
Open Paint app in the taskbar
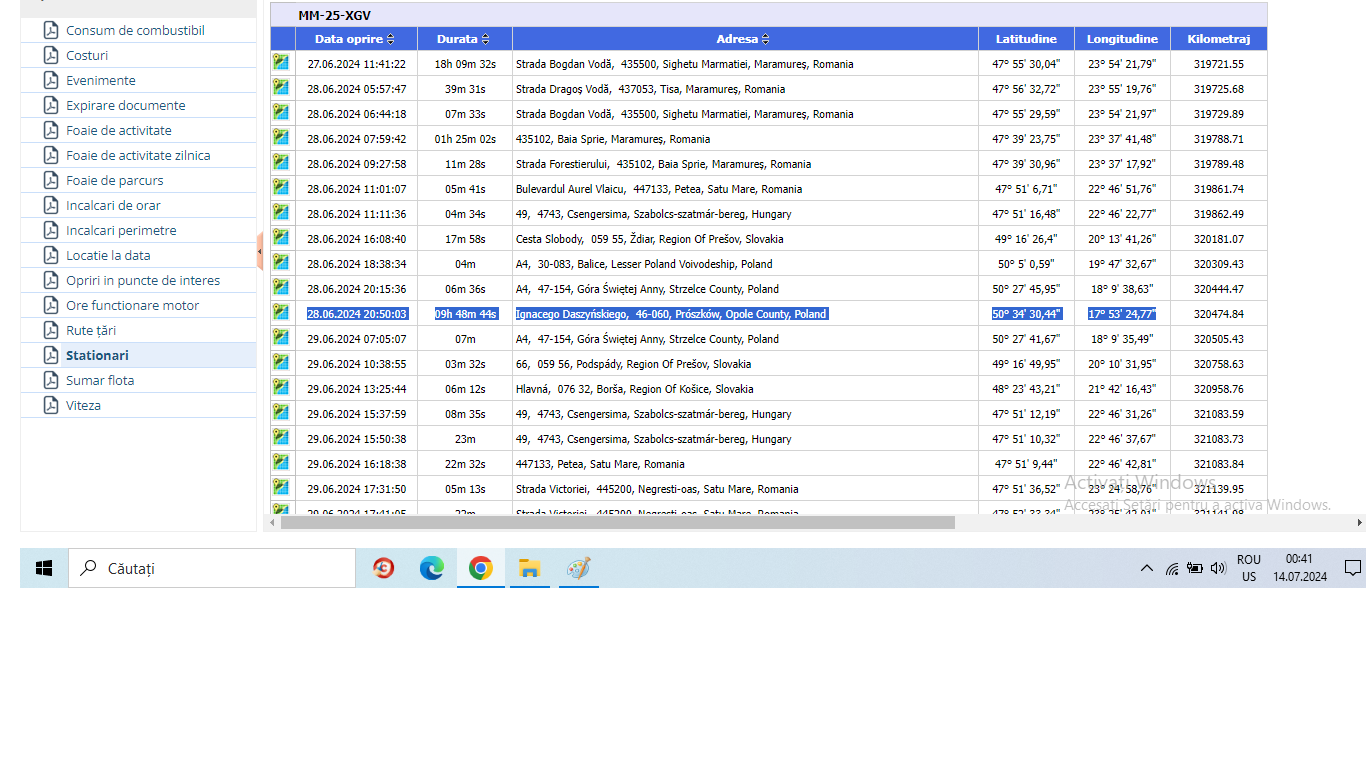pos(578,568)
